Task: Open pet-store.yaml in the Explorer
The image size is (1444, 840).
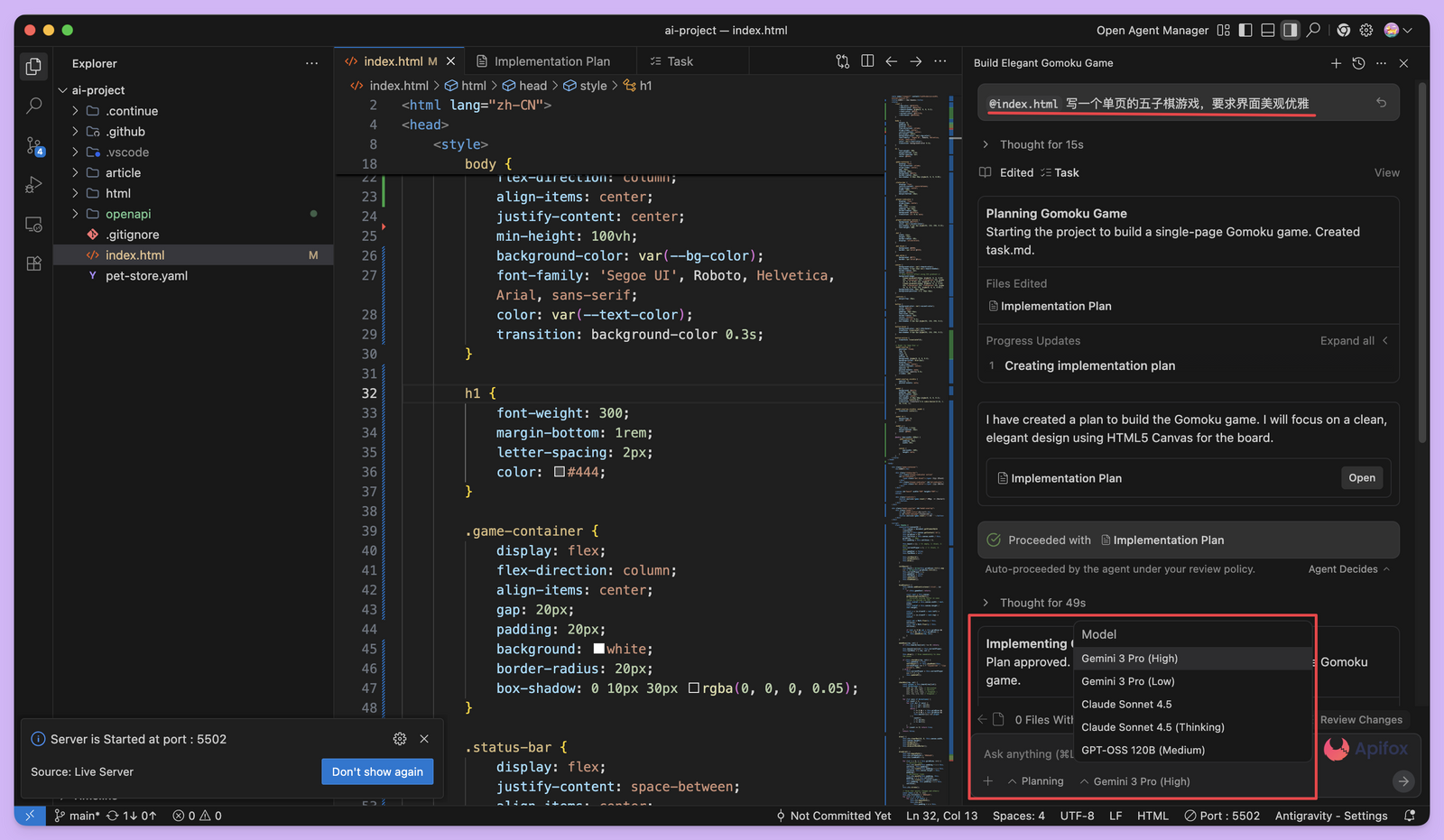Action: pyautogui.click(x=146, y=276)
